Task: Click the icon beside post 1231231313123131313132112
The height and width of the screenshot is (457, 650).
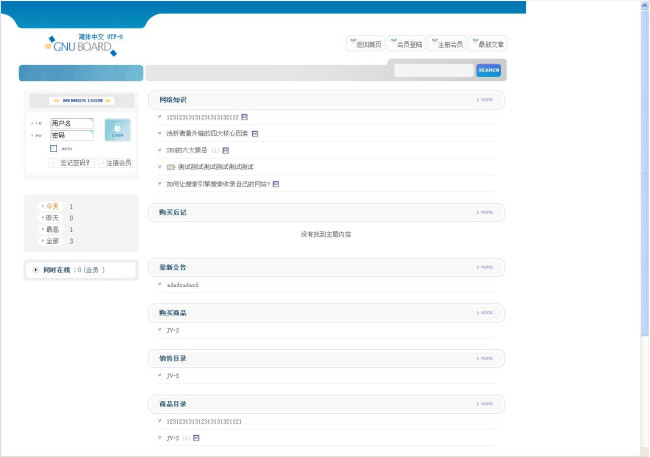Action: [x=245, y=116]
